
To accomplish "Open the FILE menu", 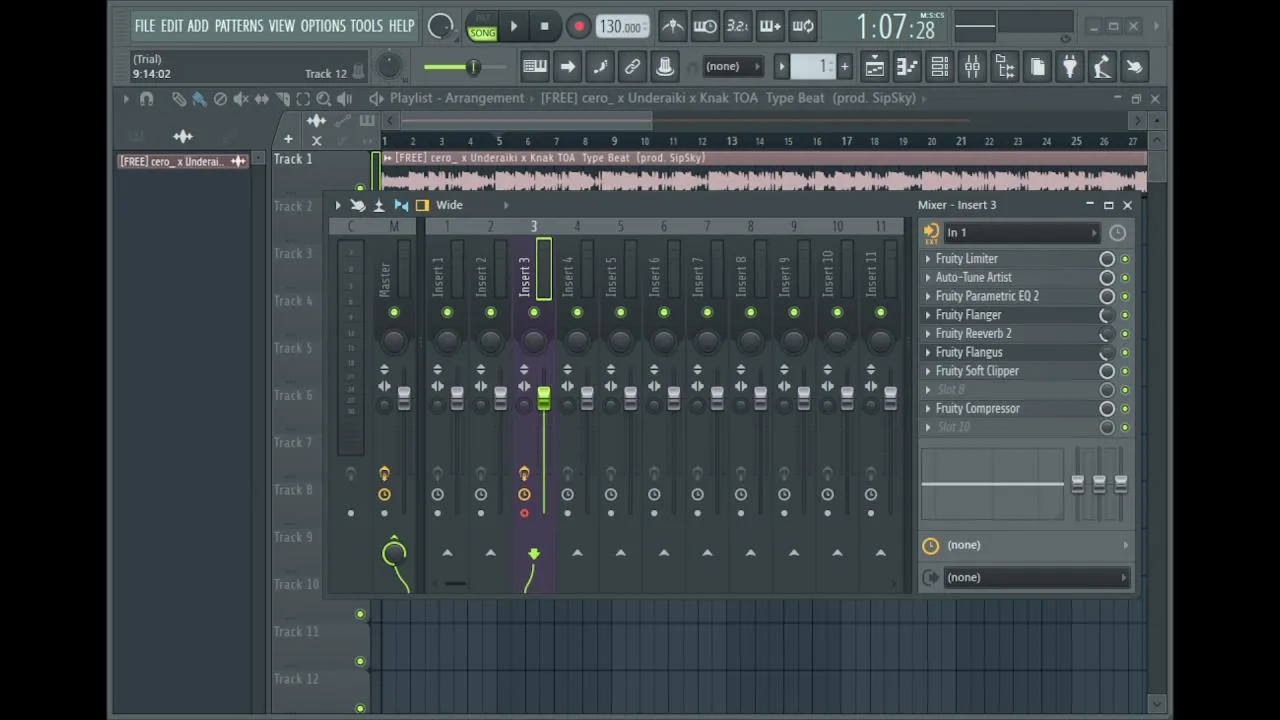I will point(145,26).
